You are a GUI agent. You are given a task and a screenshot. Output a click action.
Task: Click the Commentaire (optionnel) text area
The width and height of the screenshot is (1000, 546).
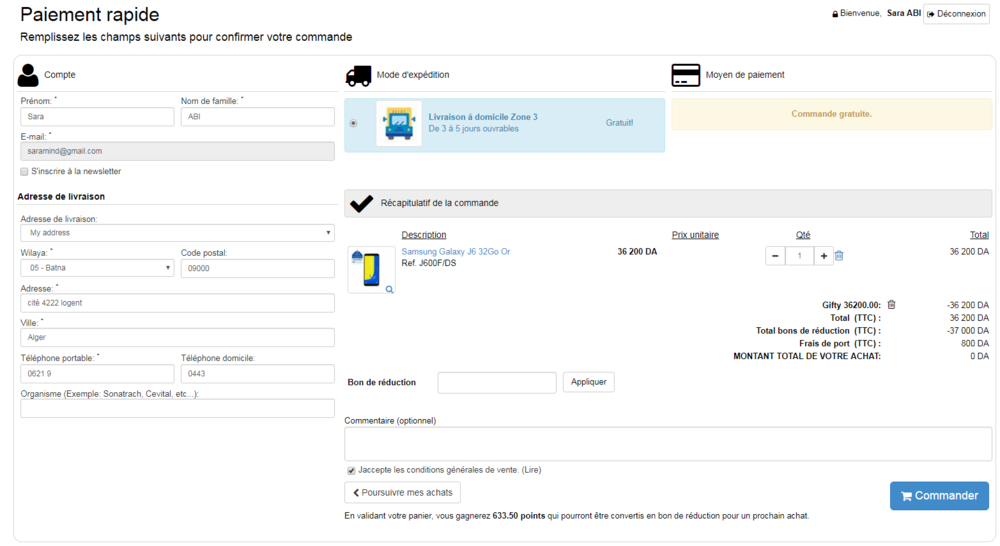pos(668,444)
